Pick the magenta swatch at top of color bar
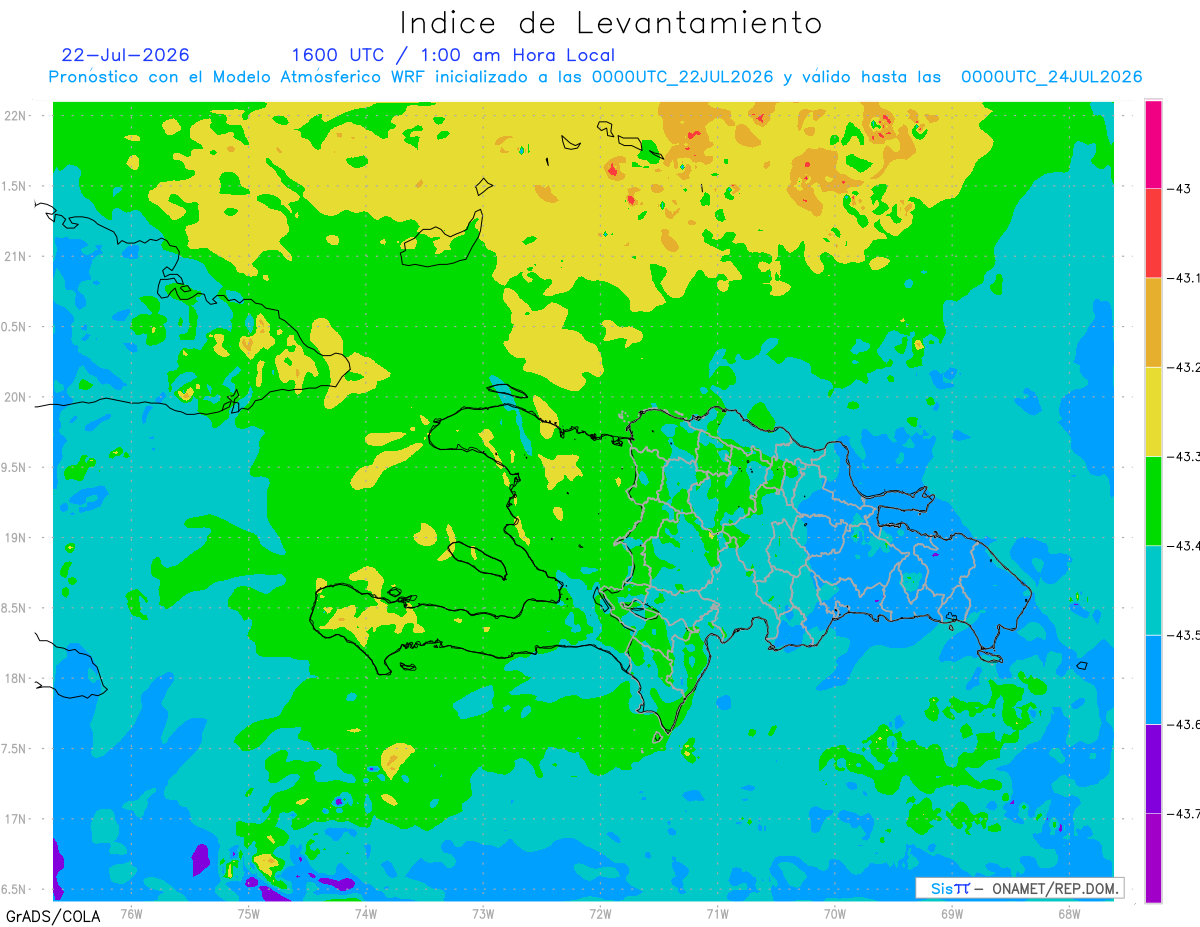This screenshot has width=1200, height=927. click(x=1153, y=144)
